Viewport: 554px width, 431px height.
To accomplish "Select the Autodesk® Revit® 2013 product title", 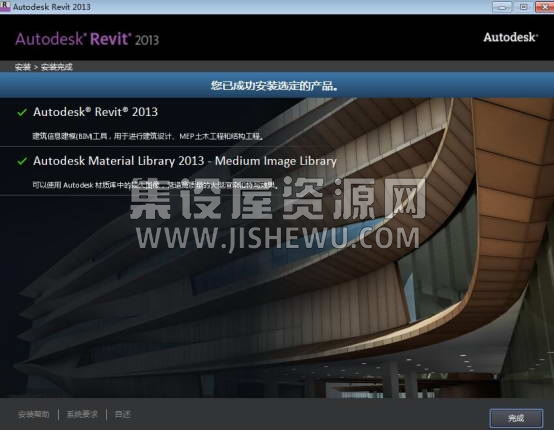I will pos(95,112).
